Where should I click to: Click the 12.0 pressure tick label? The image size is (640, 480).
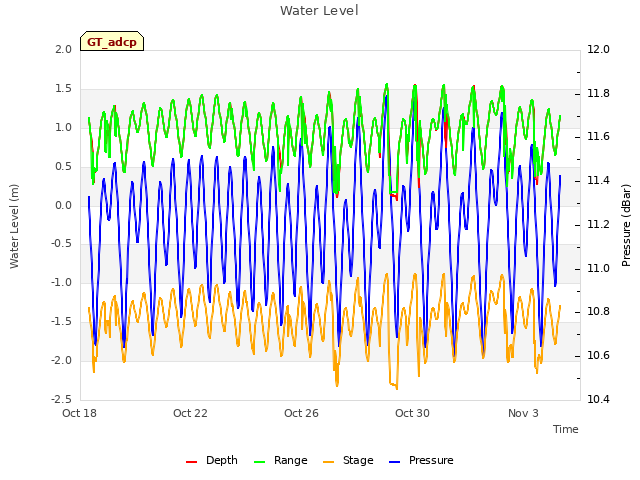(x=598, y=49)
